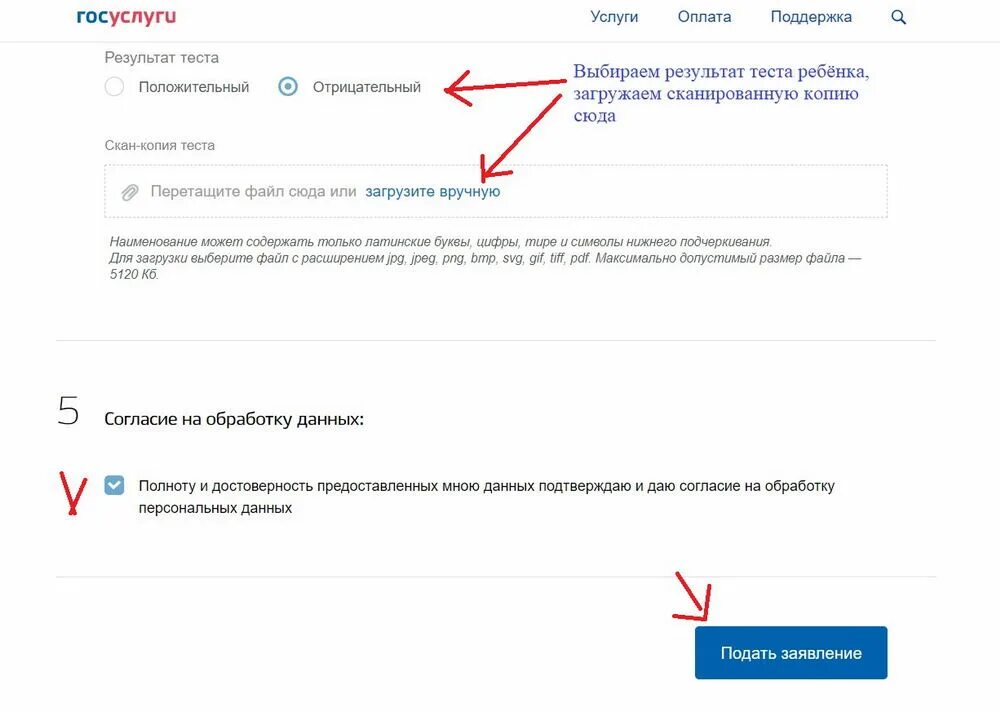The width and height of the screenshot is (1000, 712).
Task: Click the section number 5 marker
Action: click(68, 410)
